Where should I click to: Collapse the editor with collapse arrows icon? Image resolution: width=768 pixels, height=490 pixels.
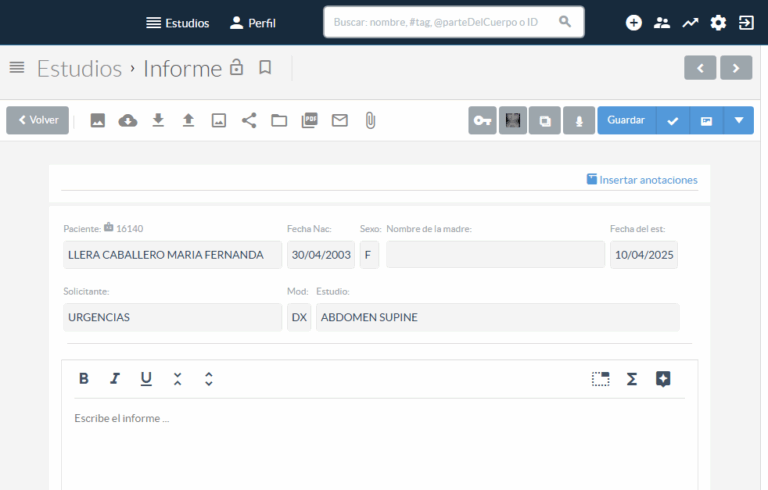pos(177,379)
